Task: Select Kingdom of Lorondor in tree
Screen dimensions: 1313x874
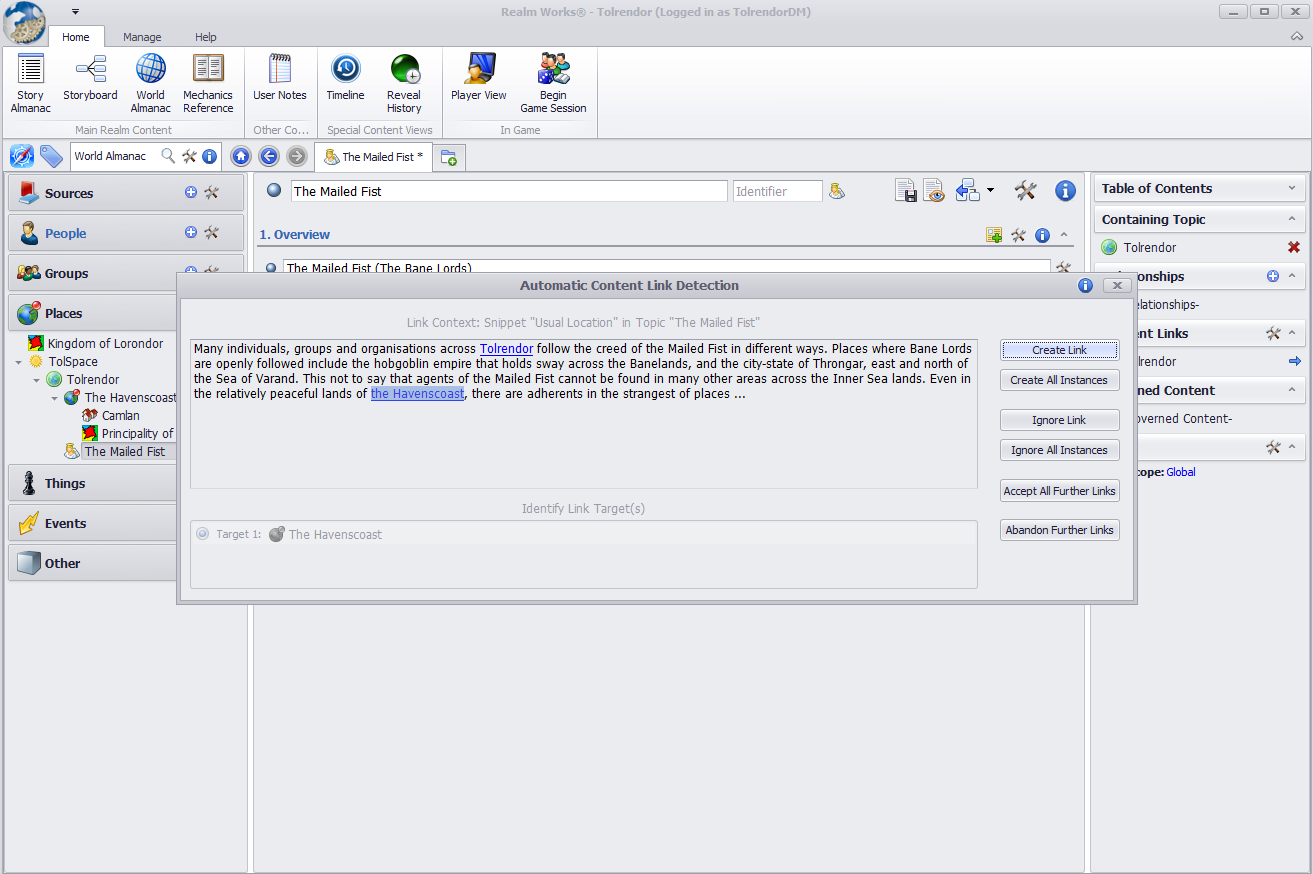Action: tap(105, 343)
